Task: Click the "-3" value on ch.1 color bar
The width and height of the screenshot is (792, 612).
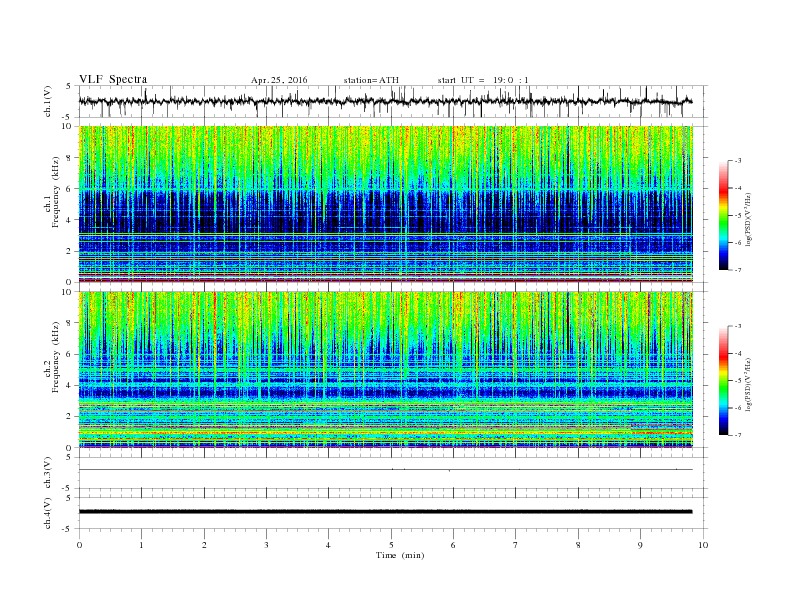Action: tap(738, 161)
